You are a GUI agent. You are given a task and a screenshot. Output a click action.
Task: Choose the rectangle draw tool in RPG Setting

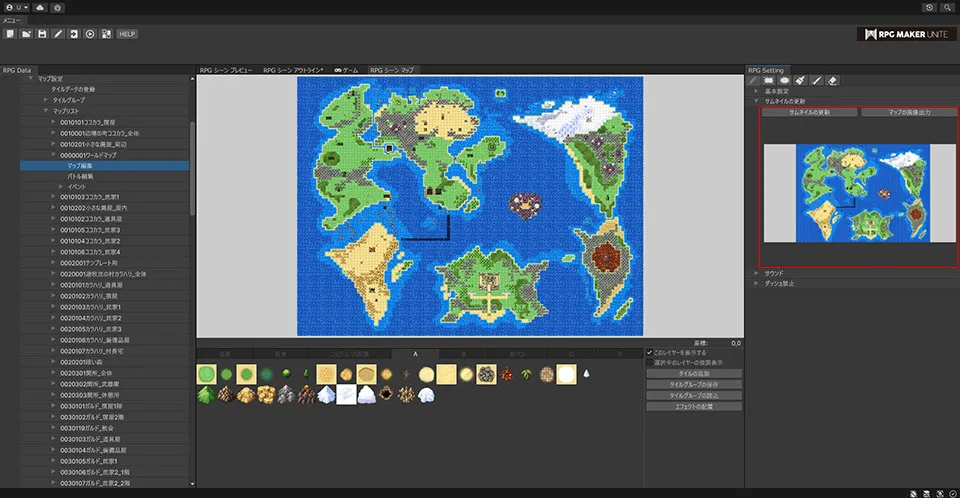pyautogui.click(x=769, y=80)
